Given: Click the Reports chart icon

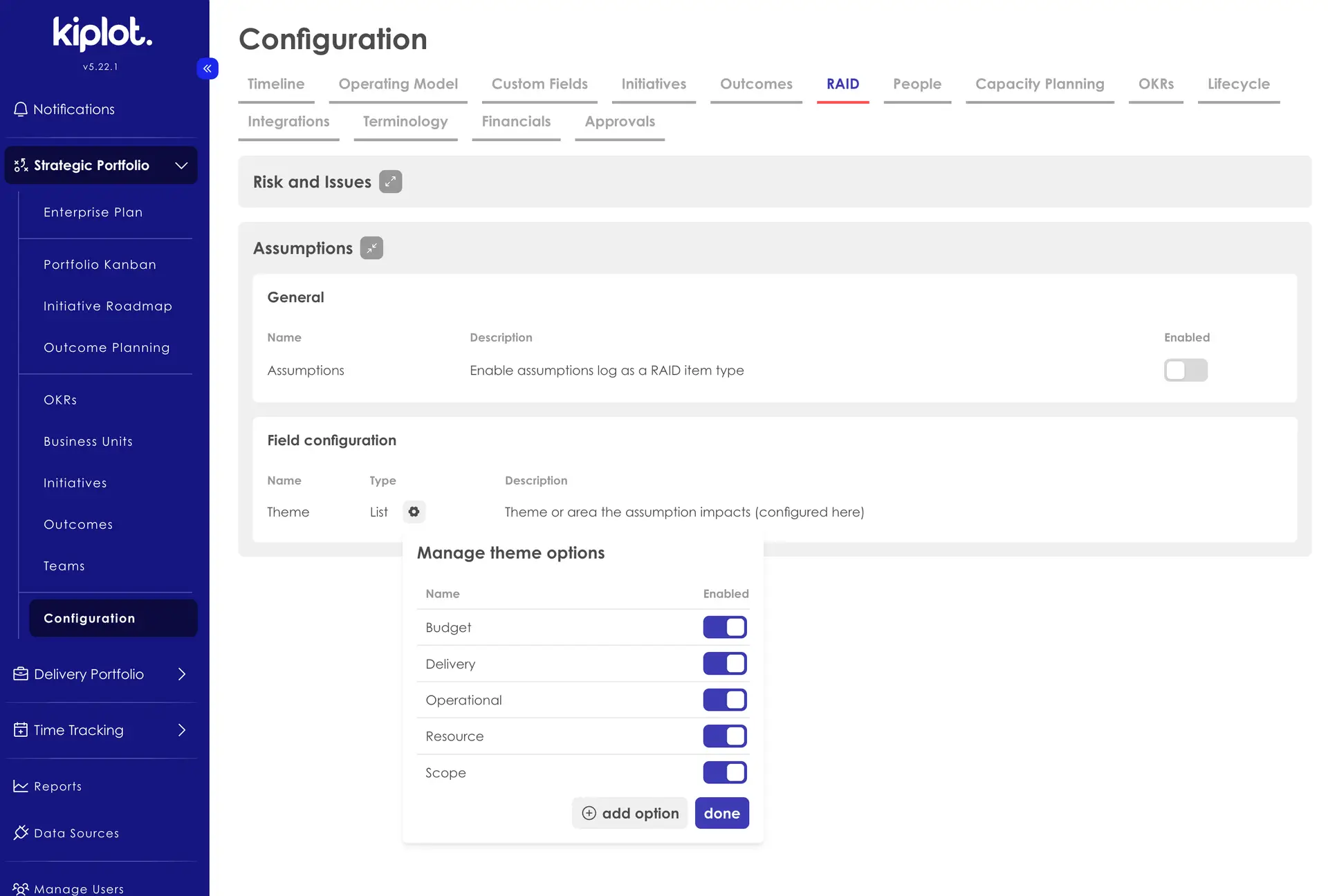Looking at the screenshot, I should [x=20, y=786].
